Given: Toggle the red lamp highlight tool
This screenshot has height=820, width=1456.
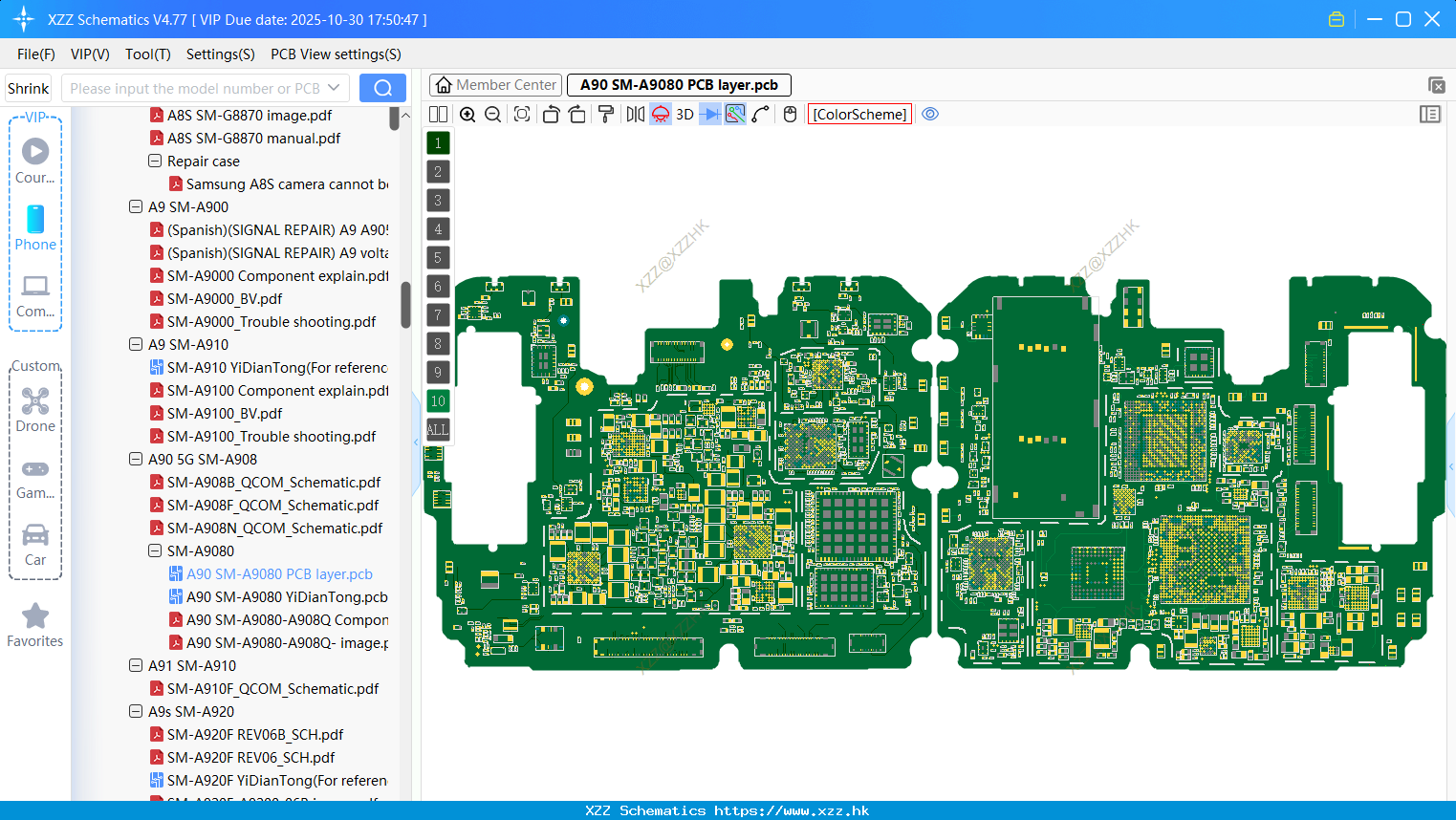Looking at the screenshot, I should (661, 114).
